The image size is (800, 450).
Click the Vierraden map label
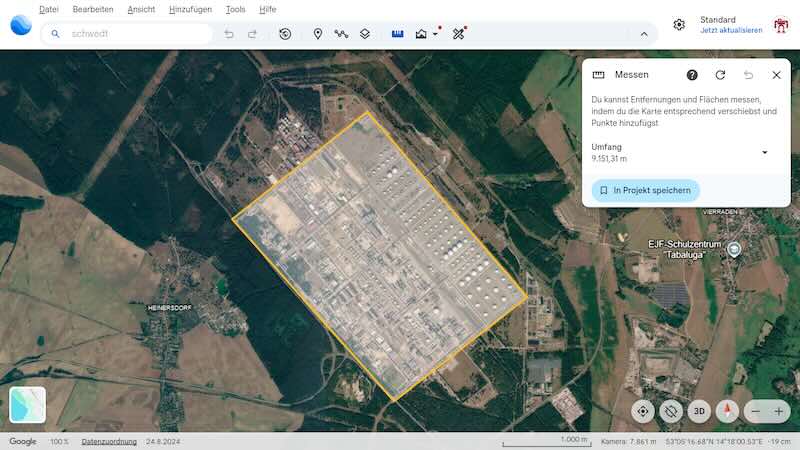(x=723, y=212)
